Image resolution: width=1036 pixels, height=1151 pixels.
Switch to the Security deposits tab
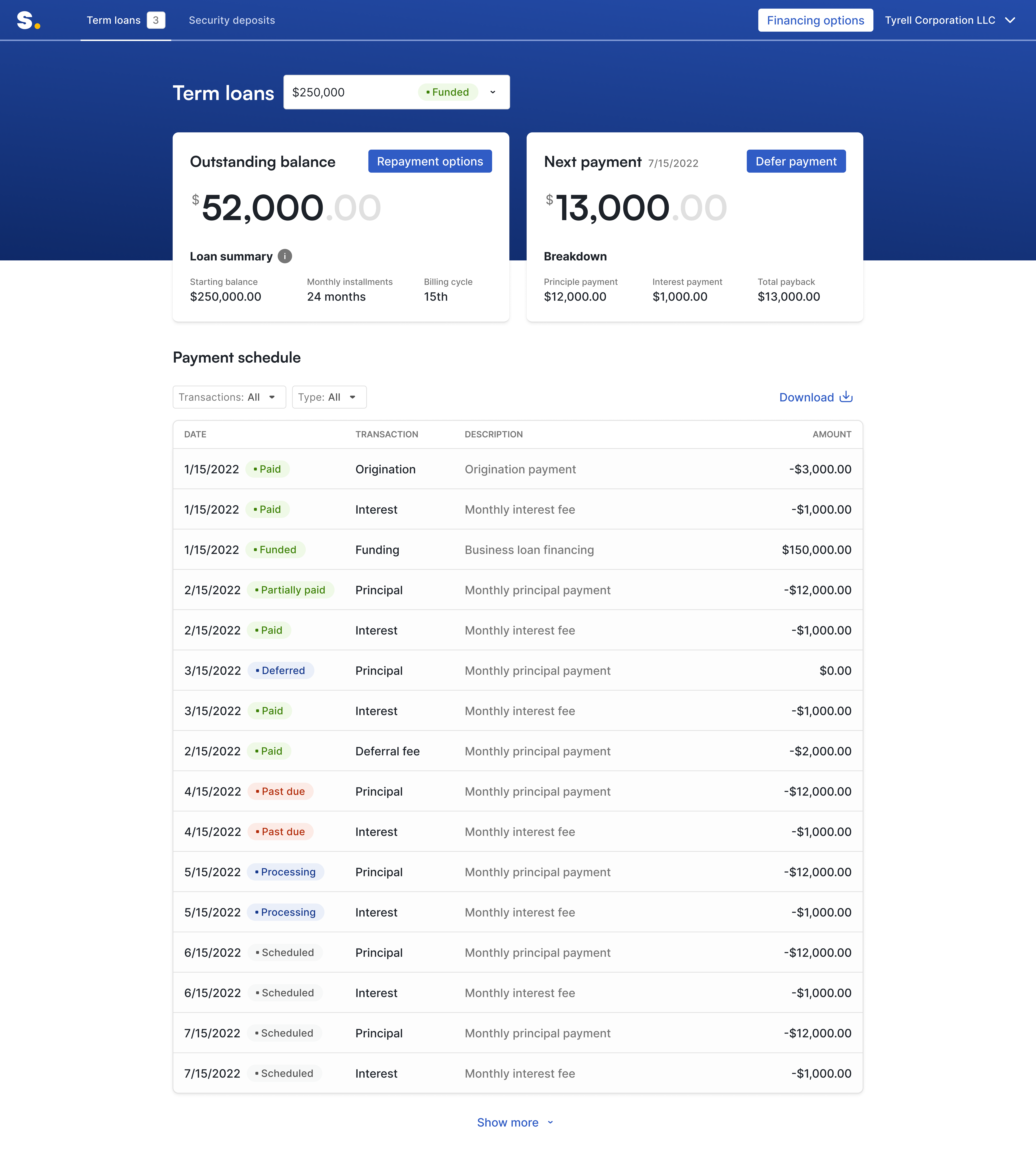232,21
